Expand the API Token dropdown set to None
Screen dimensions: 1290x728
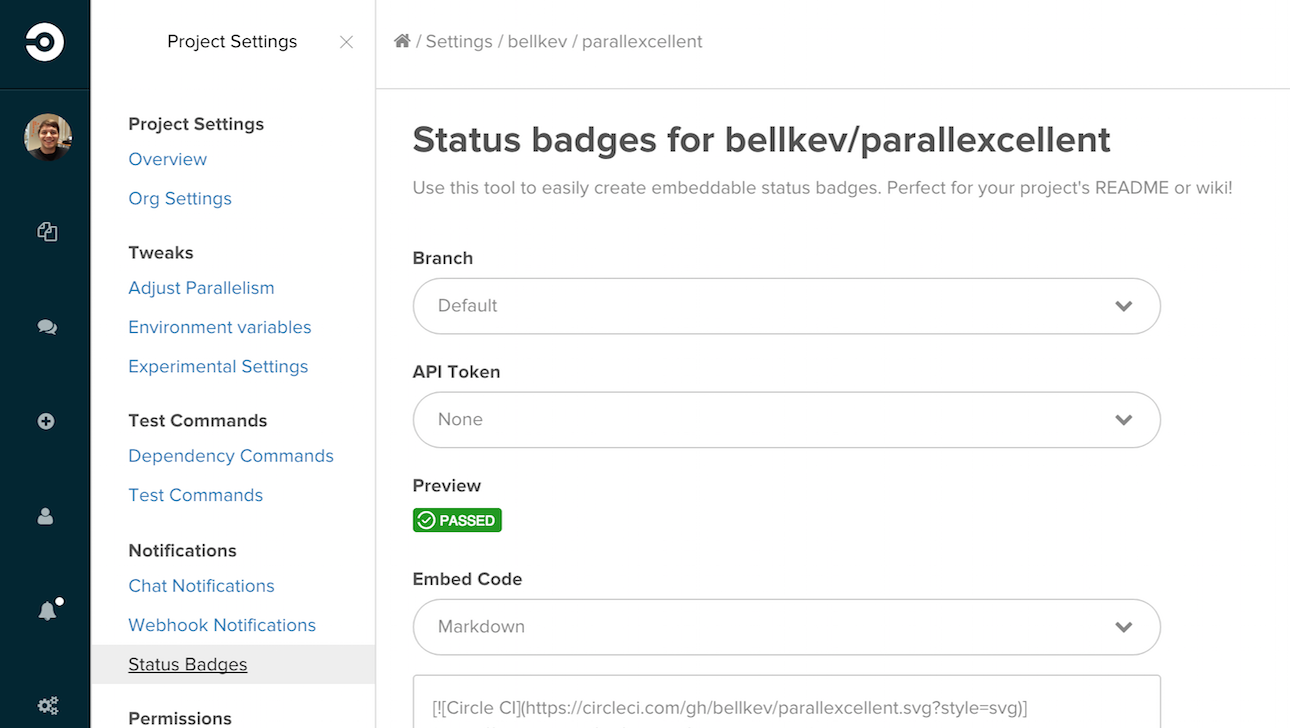(786, 420)
